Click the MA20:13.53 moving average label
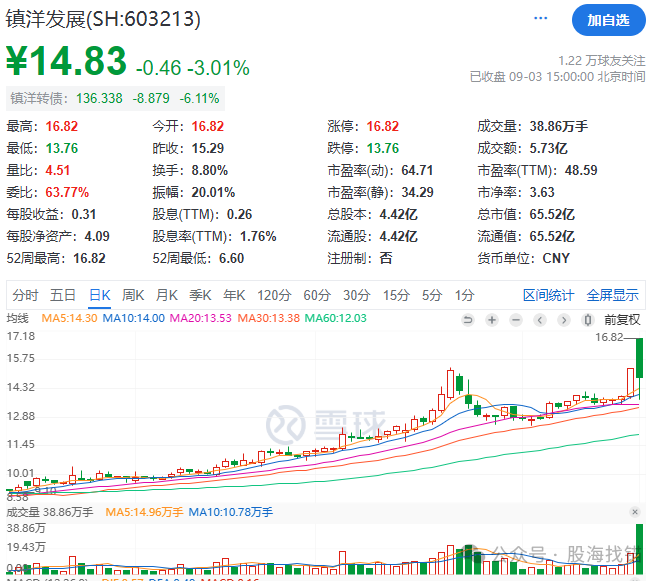 (x=200, y=318)
